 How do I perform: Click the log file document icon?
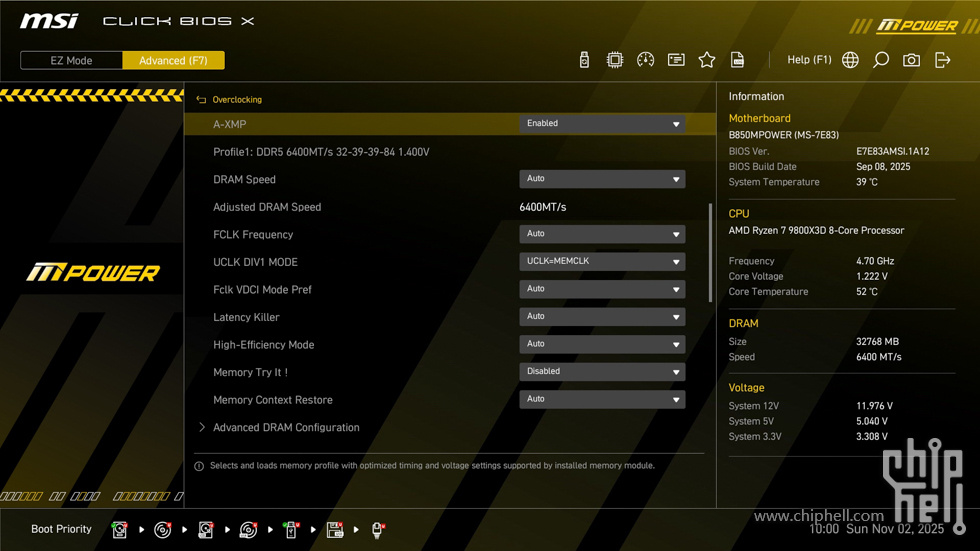coord(738,60)
